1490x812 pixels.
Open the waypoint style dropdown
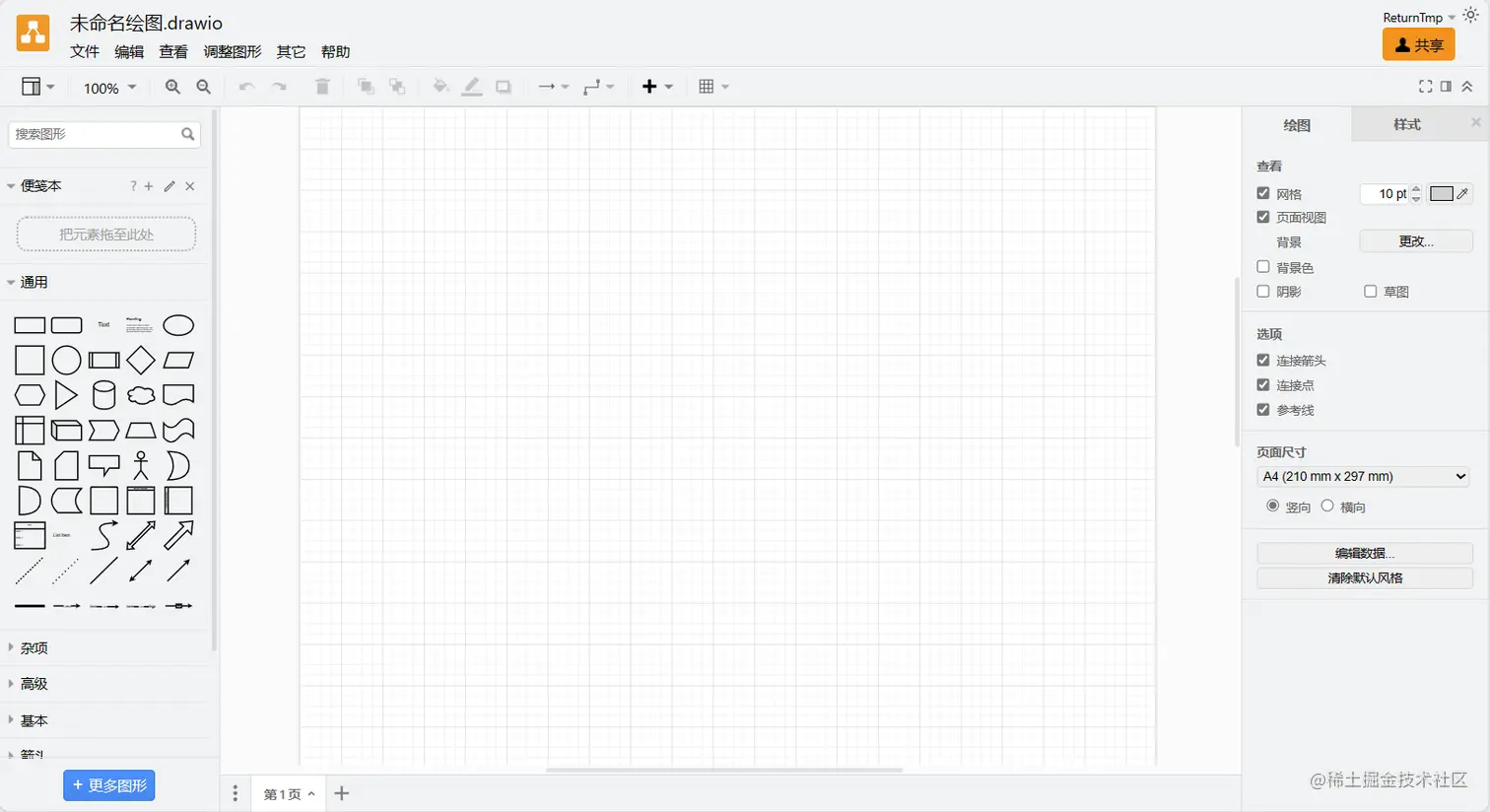point(598,87)
